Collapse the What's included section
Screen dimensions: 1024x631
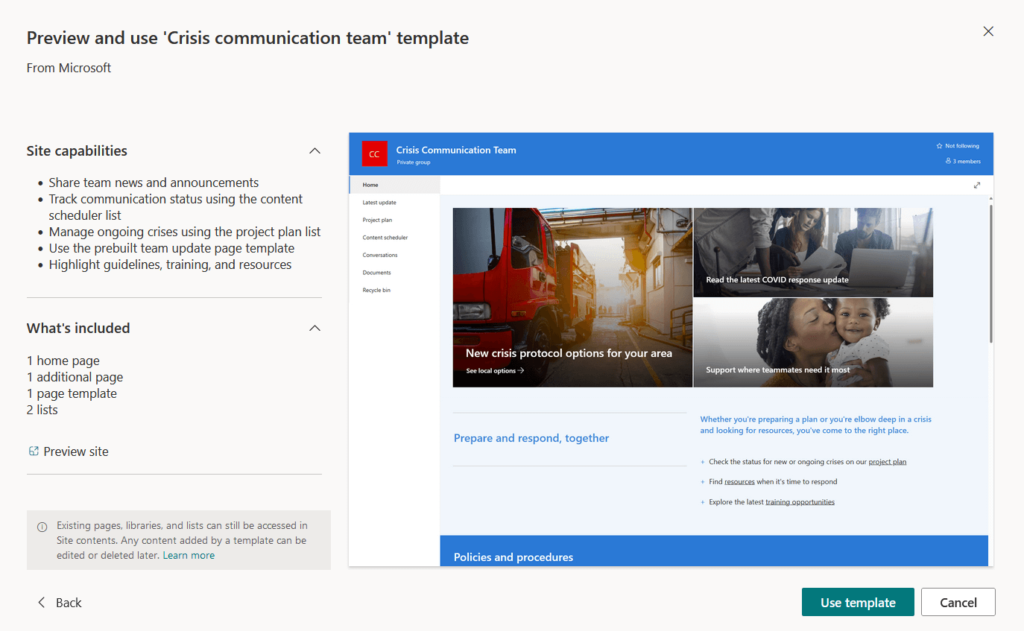[x=315, y=328]
